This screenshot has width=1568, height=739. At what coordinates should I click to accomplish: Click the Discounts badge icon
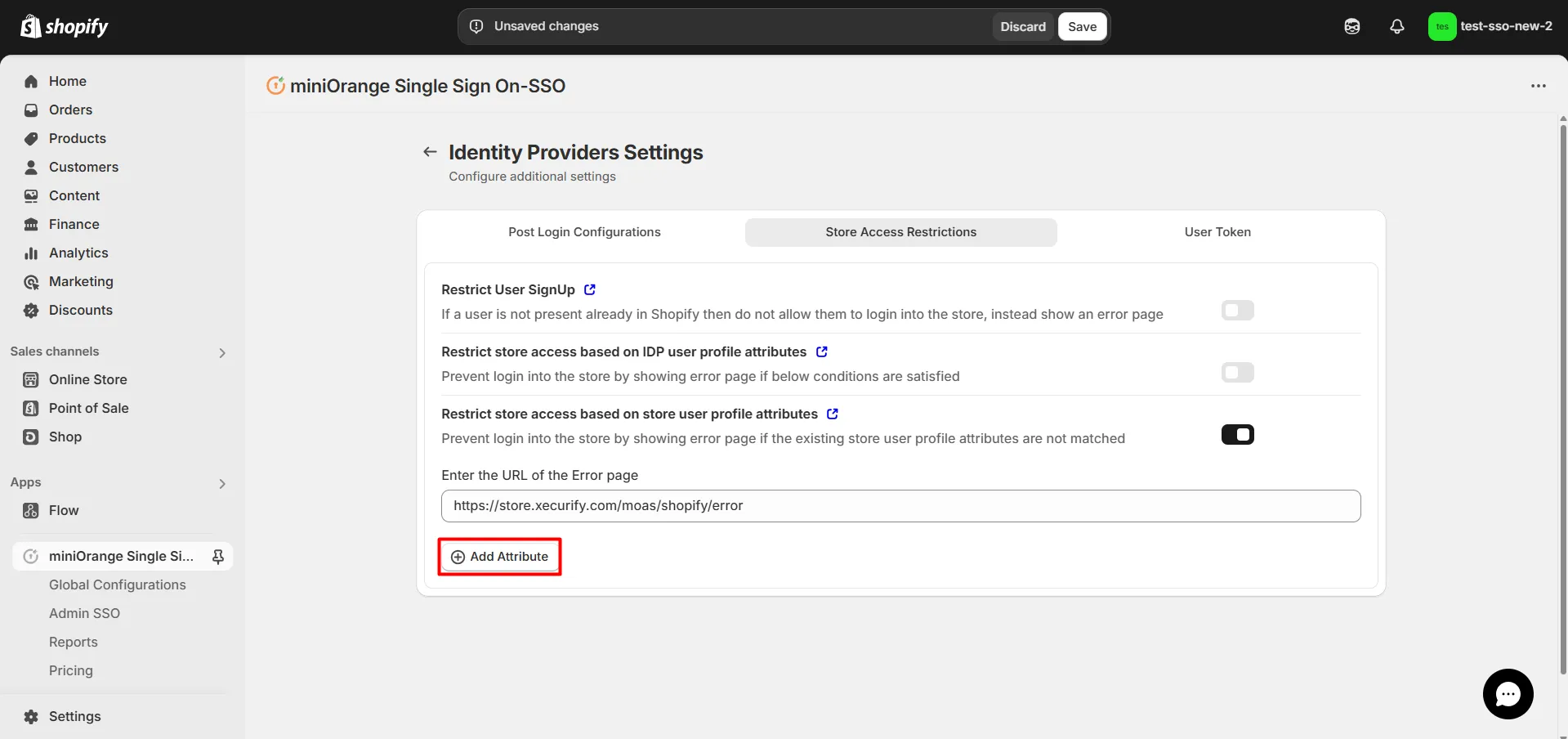31,310
